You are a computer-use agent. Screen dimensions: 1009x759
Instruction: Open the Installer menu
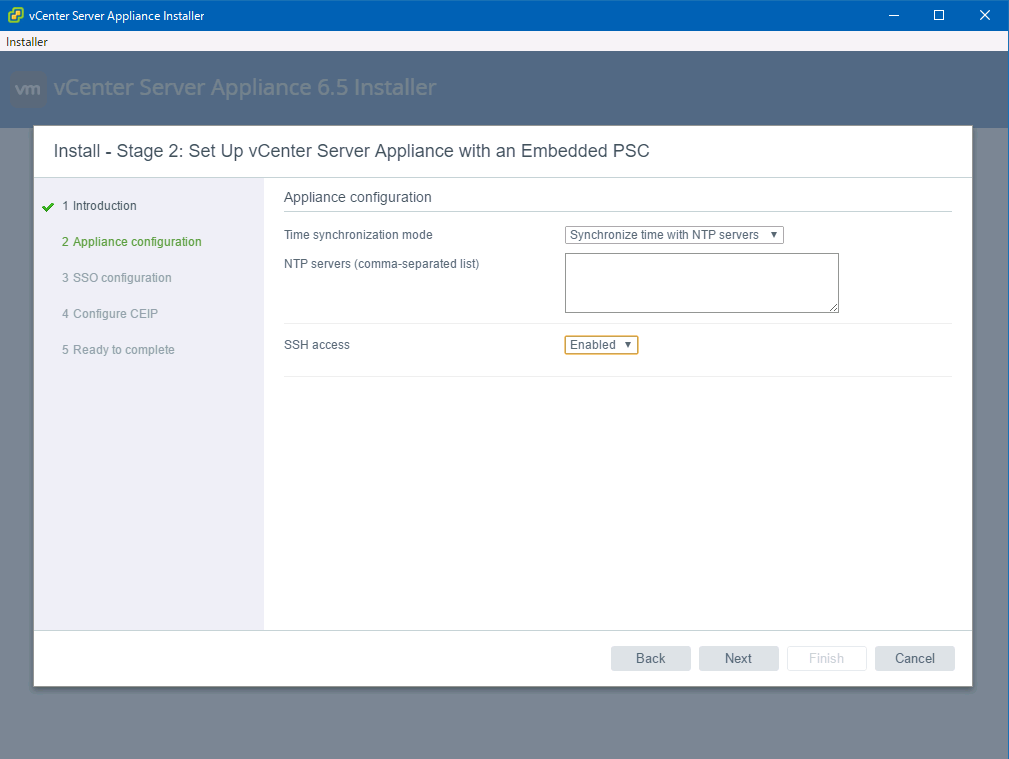click(26, 42)
